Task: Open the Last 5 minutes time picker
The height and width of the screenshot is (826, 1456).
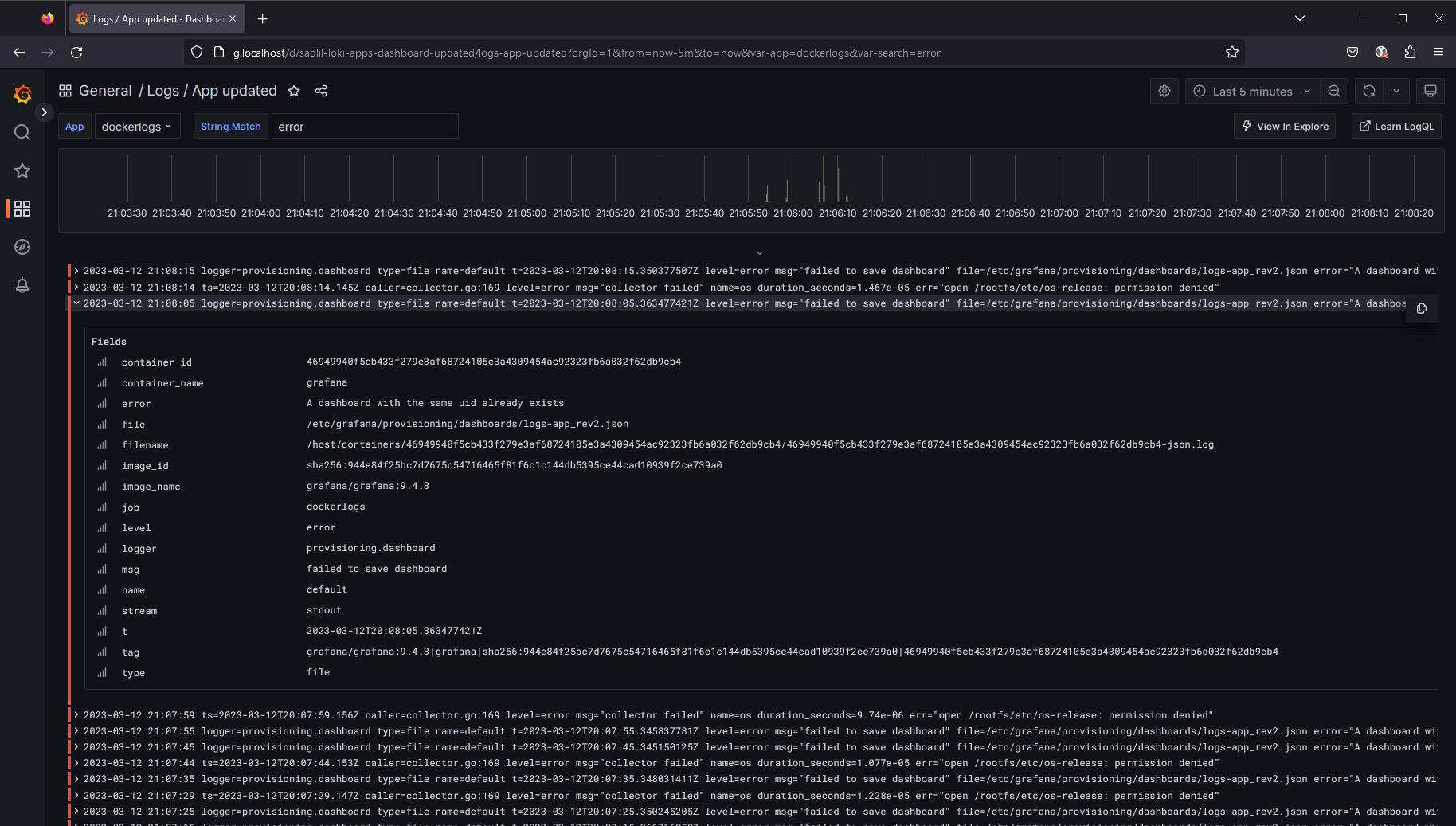Action: tap(1253, 91)
